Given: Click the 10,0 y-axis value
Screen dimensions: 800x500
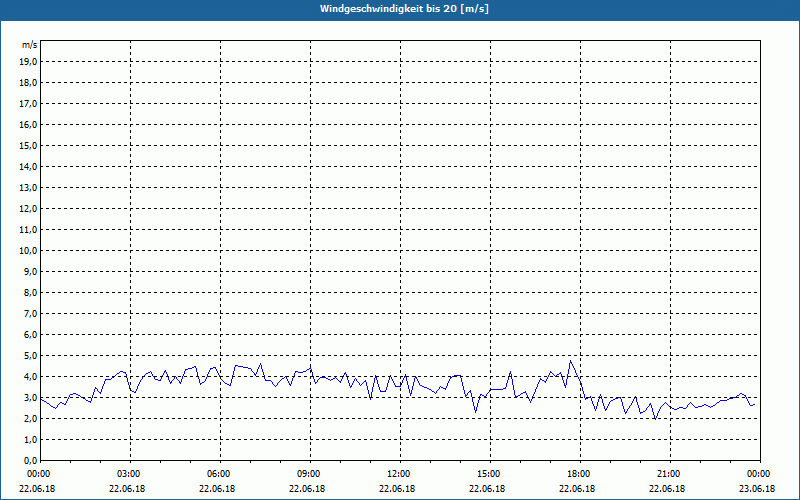Looking at the screenshot, I should point(29,251).
